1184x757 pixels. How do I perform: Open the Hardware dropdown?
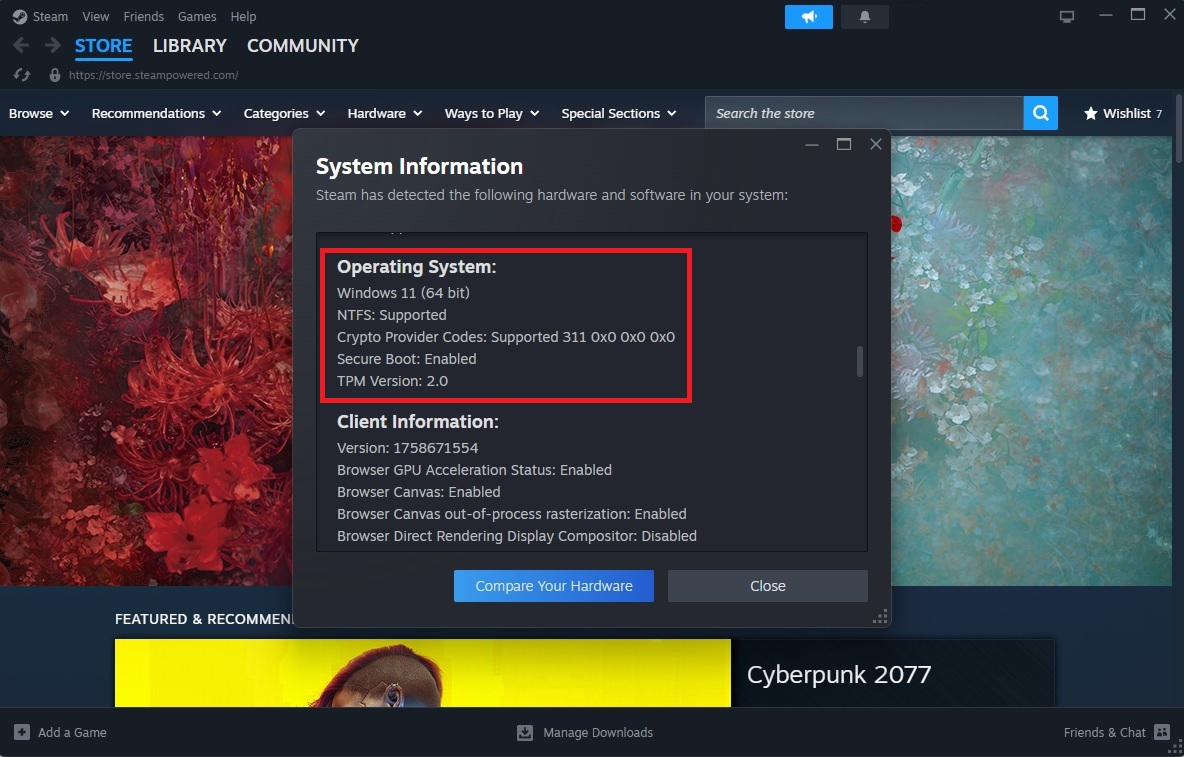tap(384, 113)
